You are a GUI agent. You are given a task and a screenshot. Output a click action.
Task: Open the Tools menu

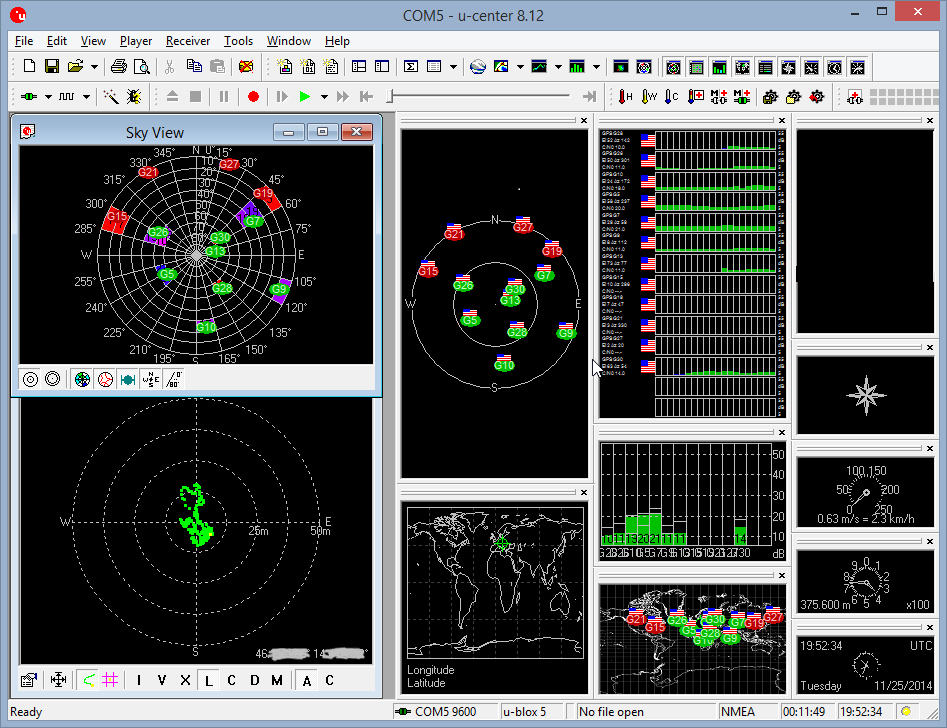238,41
